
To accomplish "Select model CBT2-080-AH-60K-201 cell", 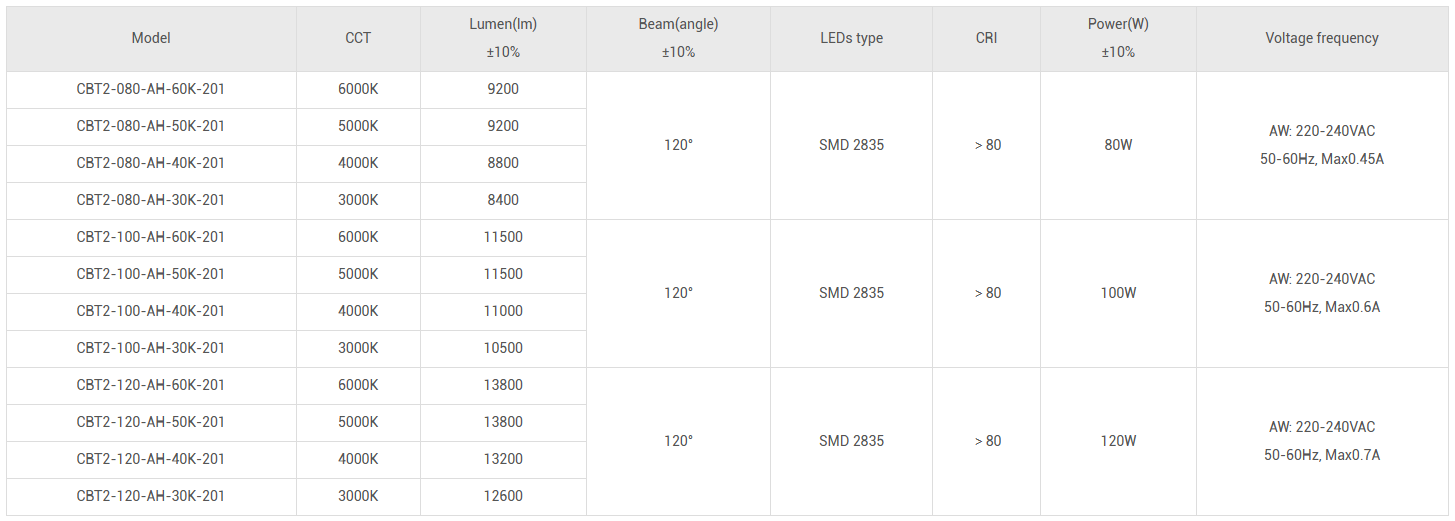I will [x=151, y=89].
